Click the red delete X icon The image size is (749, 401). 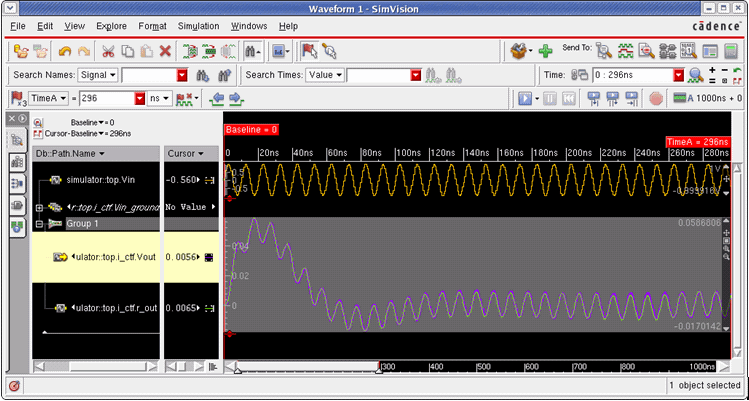point(165,50)
